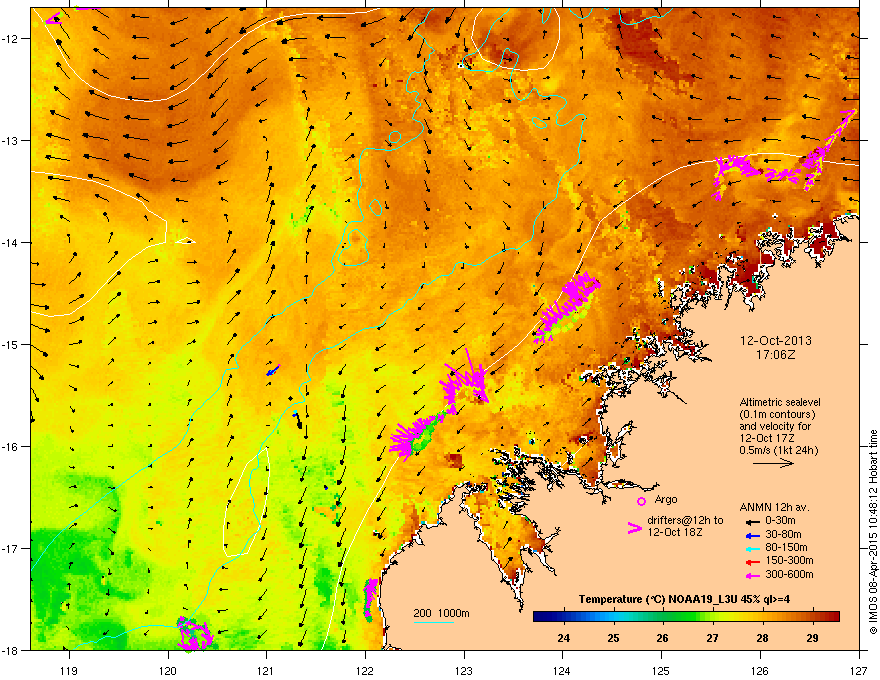Click the longitude axis label 119
Image resolution: width=880 pixels, height=680 pixels.
pos(69,670)
